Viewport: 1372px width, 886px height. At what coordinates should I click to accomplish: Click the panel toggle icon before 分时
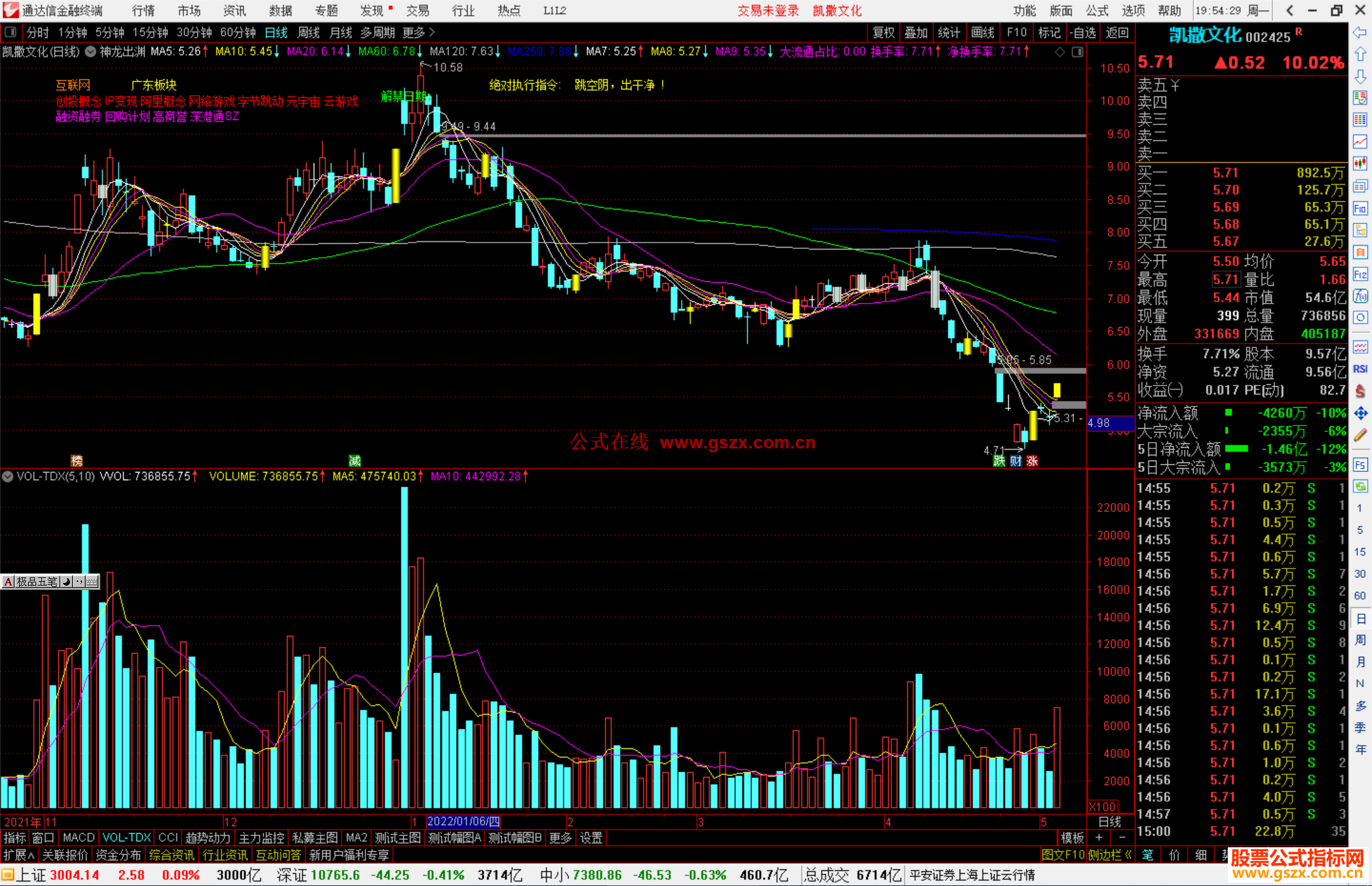tap(11, 32)
